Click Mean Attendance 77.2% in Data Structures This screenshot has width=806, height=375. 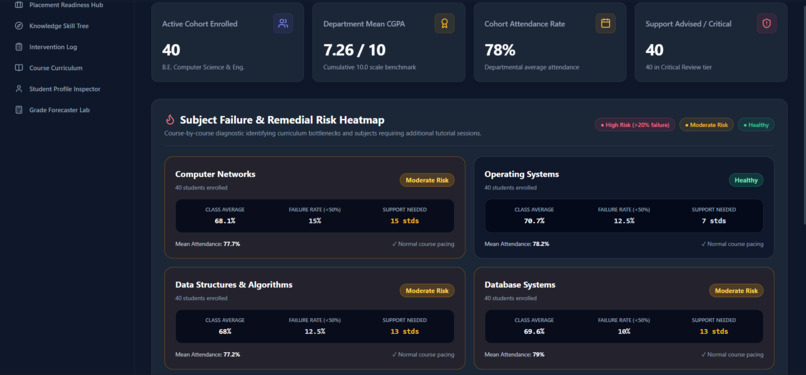click(207, 354)
